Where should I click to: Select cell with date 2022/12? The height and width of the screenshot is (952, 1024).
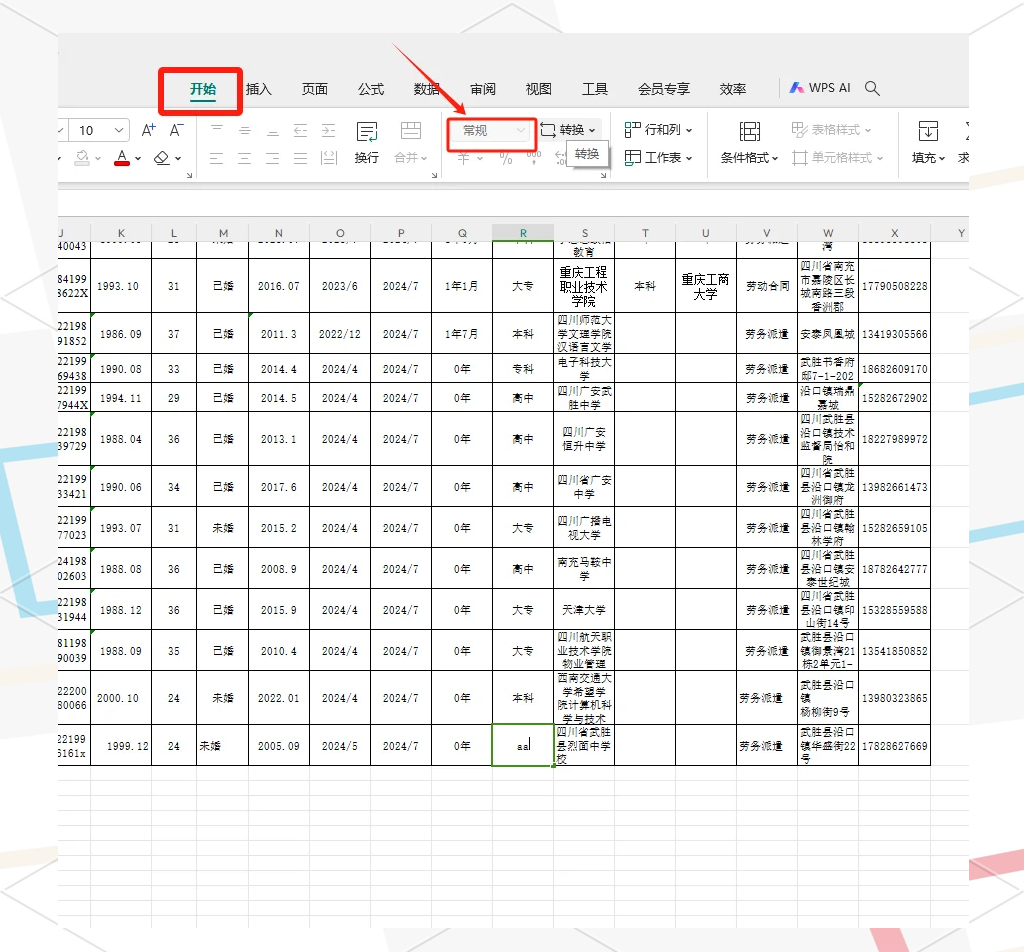point(340,334)
